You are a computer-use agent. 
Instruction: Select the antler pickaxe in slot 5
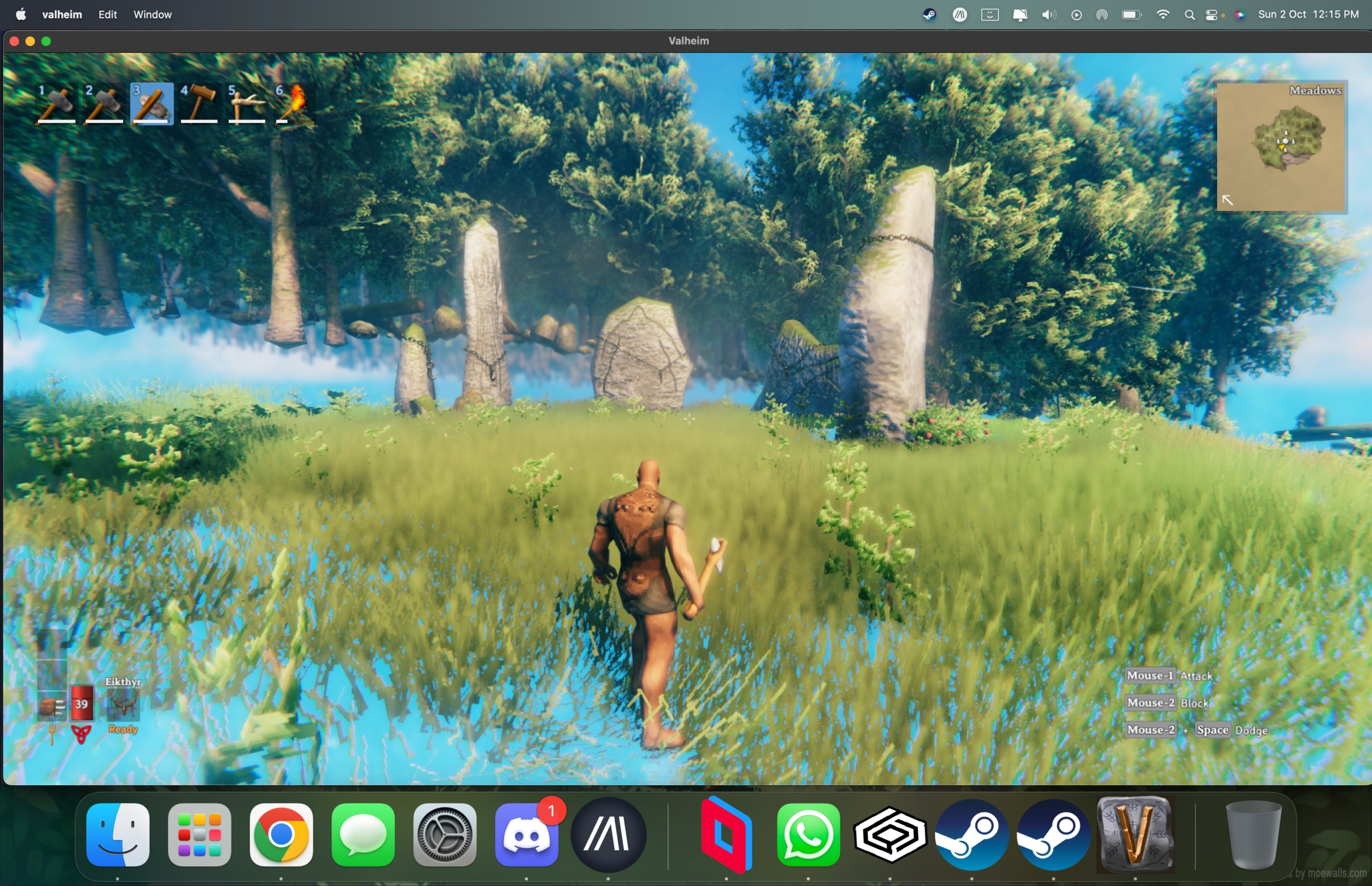click(247, 103)
